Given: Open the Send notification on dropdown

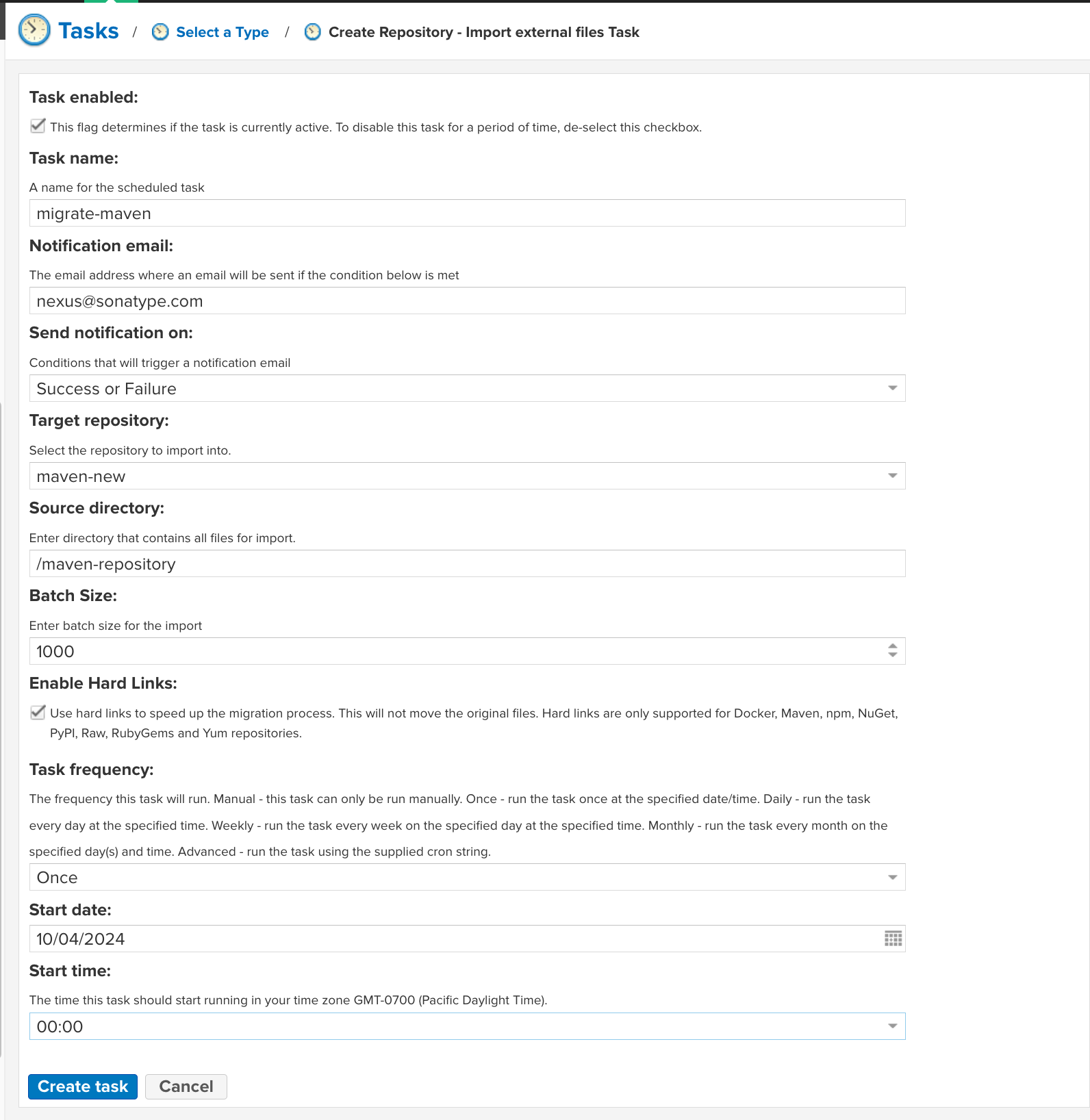Looking at the screenshot, I should point(467,388).
